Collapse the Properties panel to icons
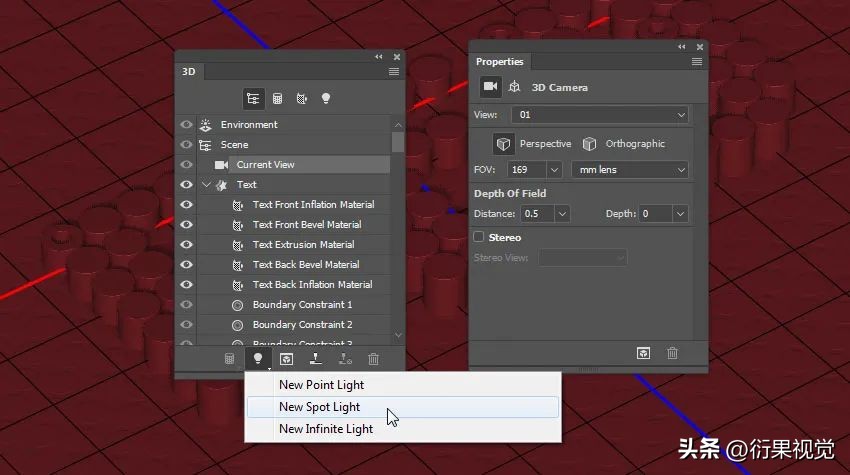 [x=682, y=47]
